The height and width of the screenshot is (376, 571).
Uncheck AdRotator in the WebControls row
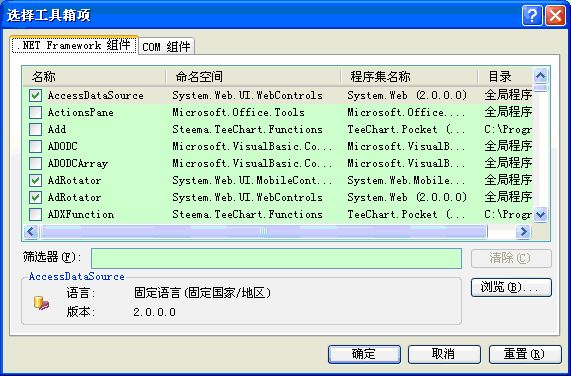(x=35, y=198)
